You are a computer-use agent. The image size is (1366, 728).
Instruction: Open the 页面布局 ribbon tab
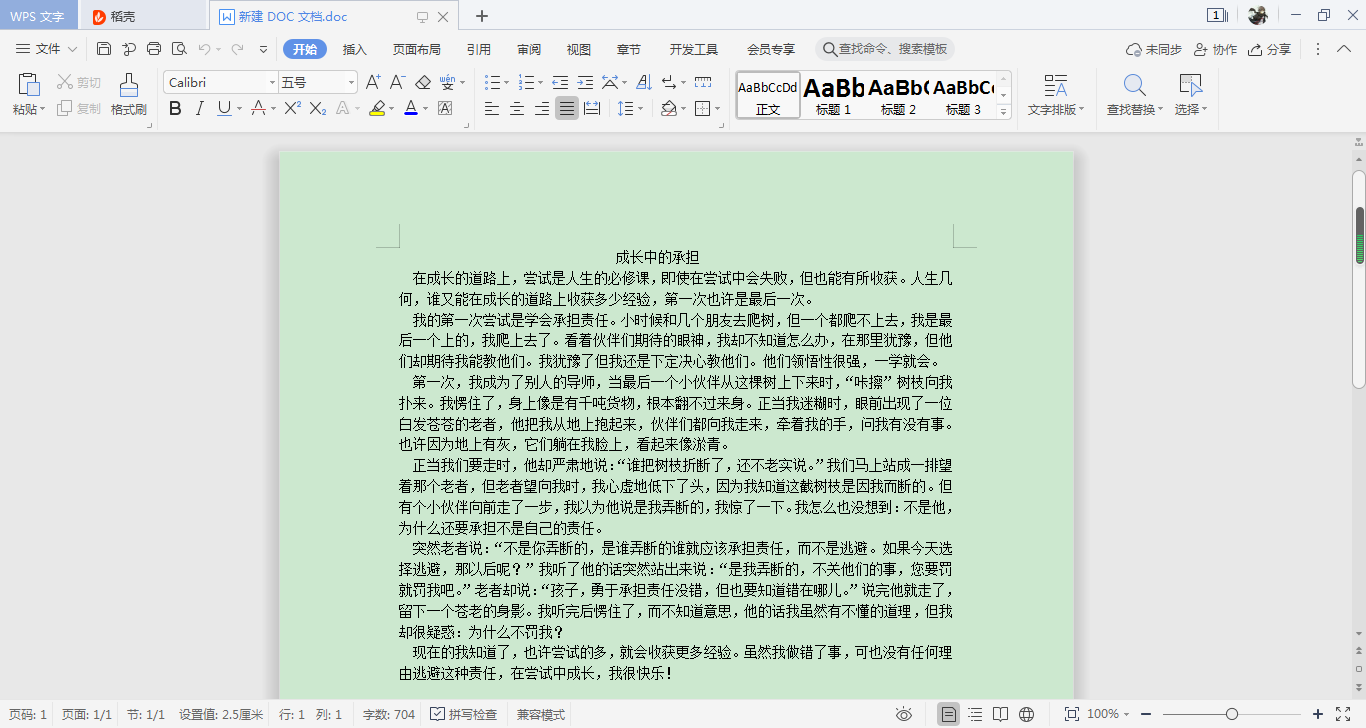coord(416,49)
